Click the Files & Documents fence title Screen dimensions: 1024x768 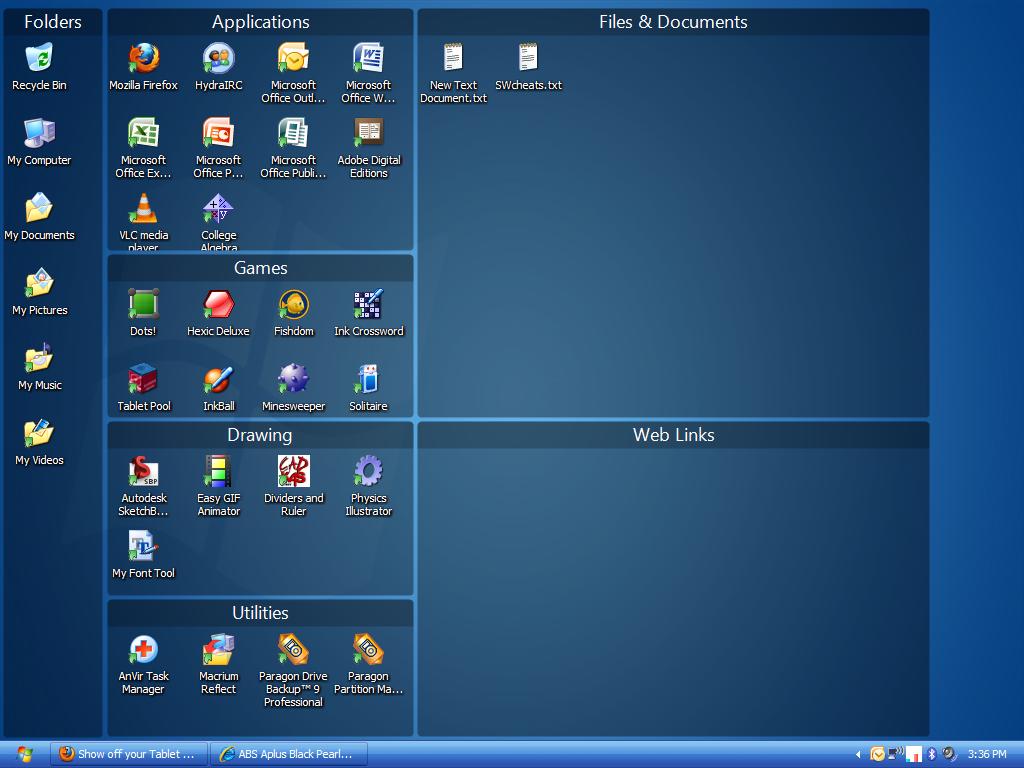click(673, 22)
